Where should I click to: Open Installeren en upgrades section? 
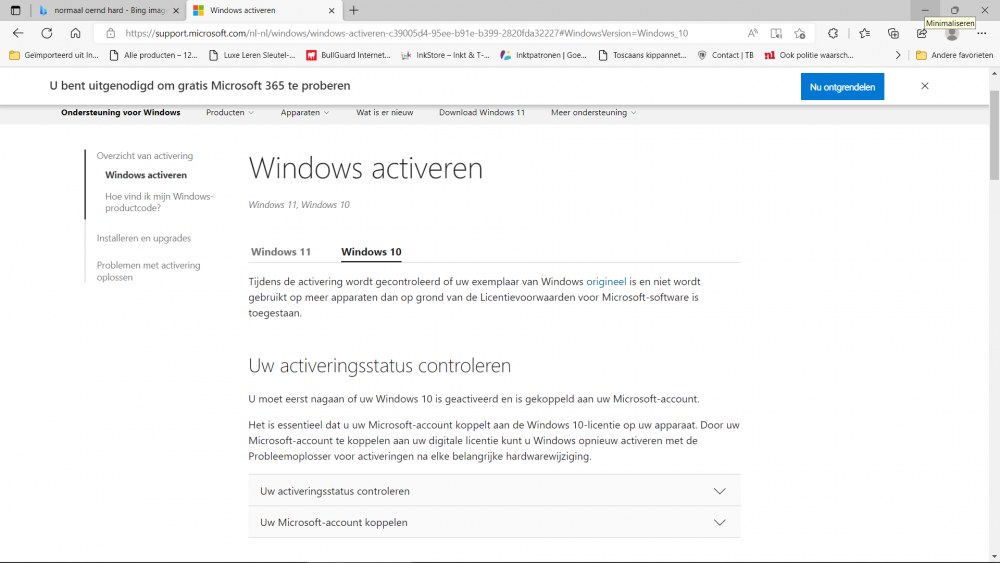tap(143, 238)
